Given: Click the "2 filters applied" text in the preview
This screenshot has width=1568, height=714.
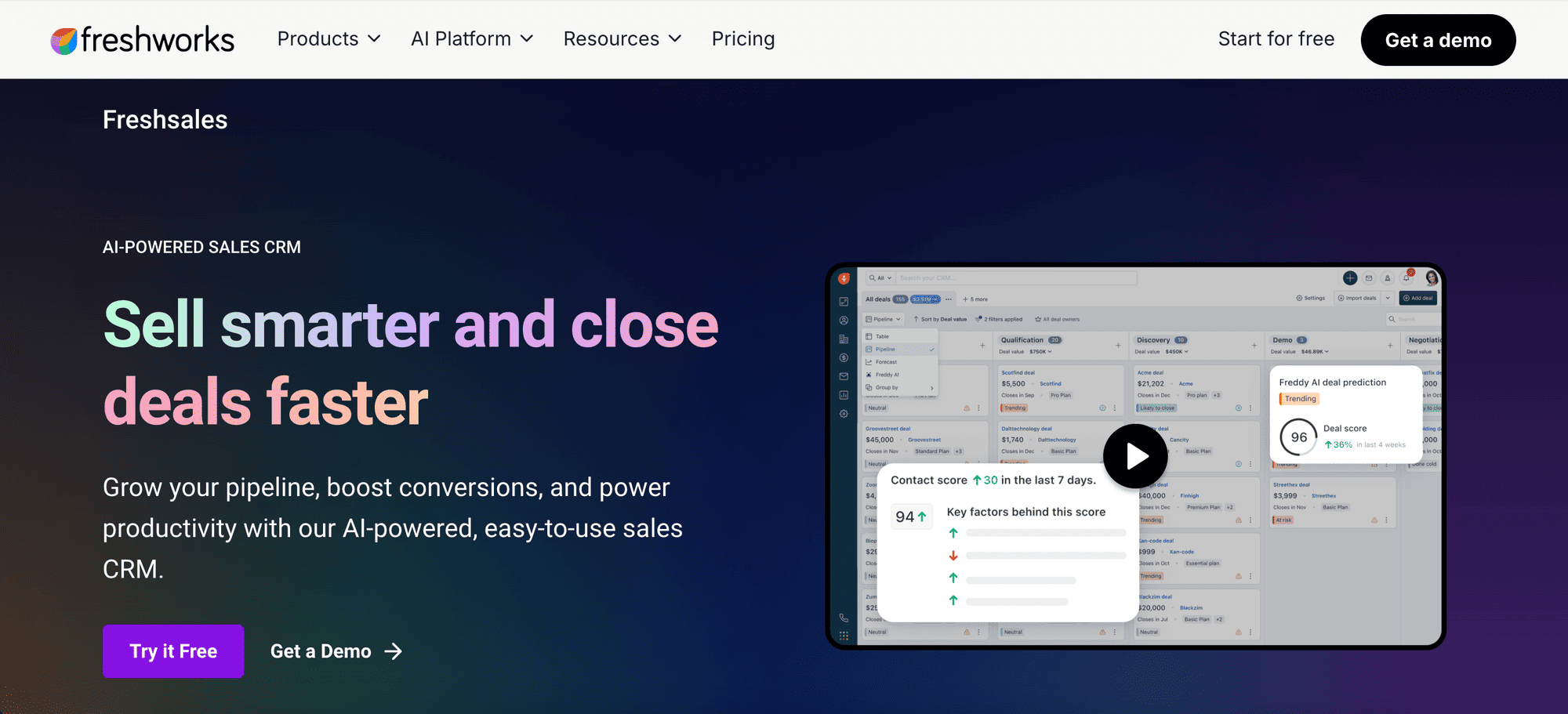Looking at the screenshot, I should (1003, 319).
